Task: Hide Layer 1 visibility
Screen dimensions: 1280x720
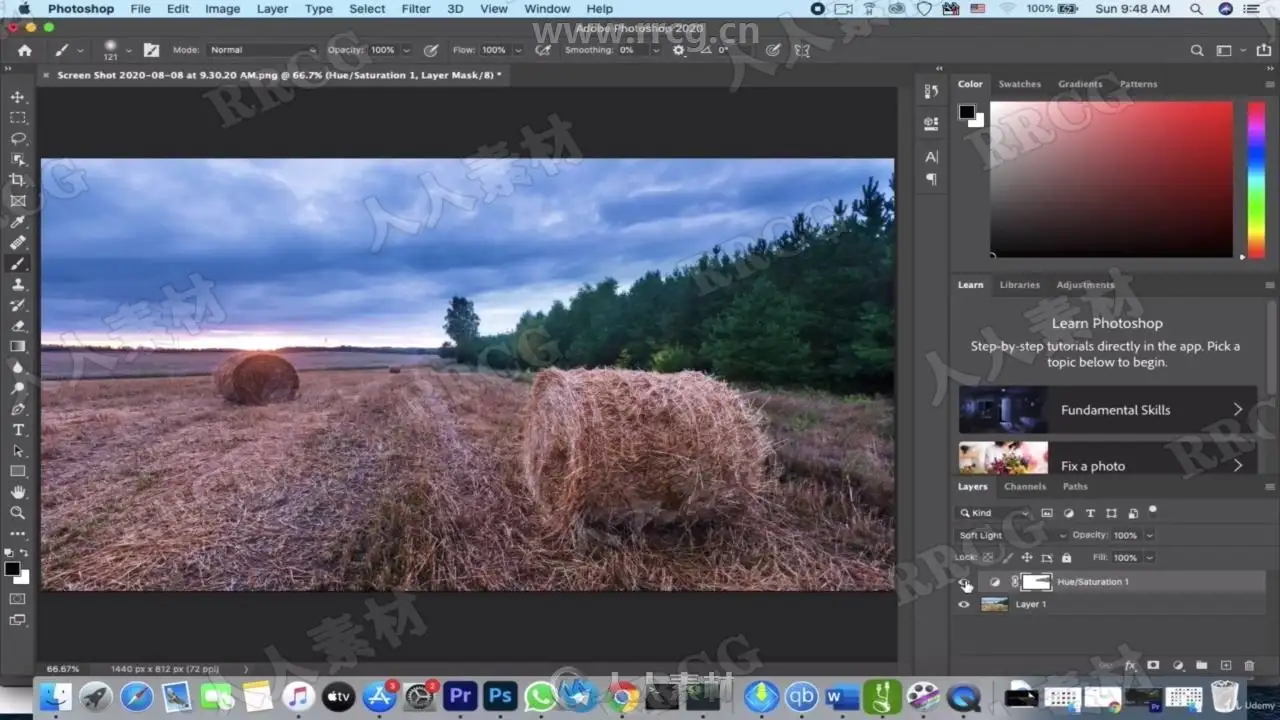Action: 964,605
